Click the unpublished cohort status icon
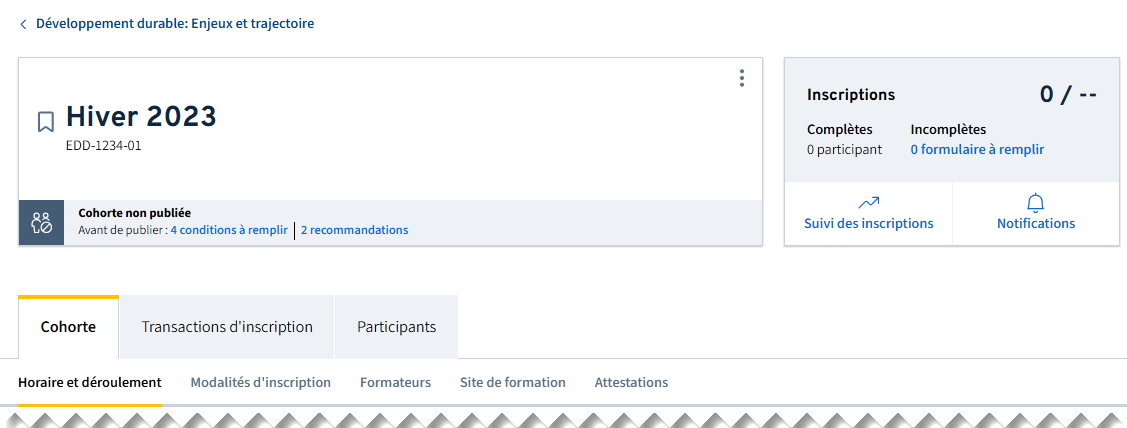This screenshot has height=428, width=1127. pos(41,222)
